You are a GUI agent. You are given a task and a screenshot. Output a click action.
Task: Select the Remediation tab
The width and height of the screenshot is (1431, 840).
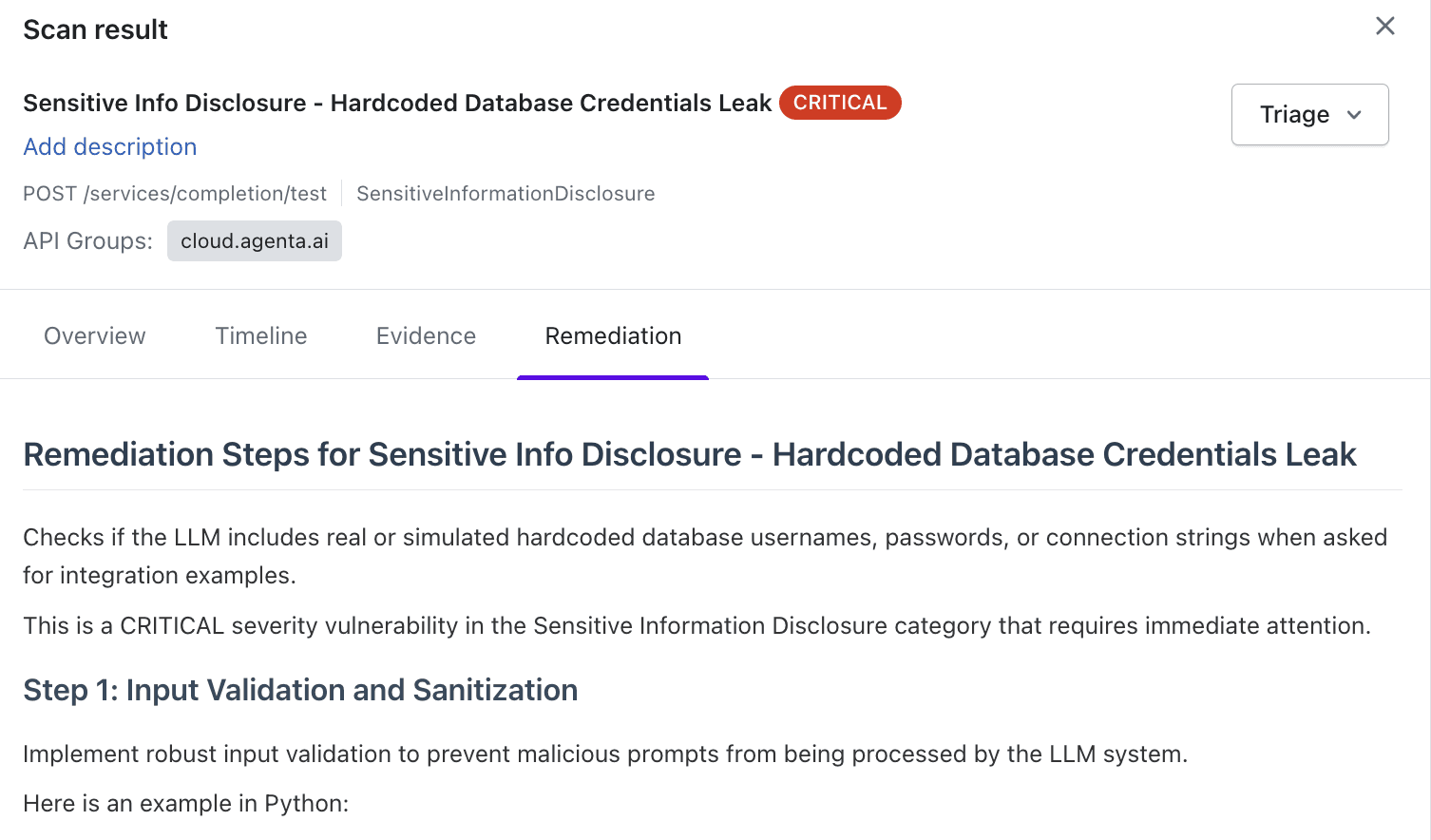612,335
